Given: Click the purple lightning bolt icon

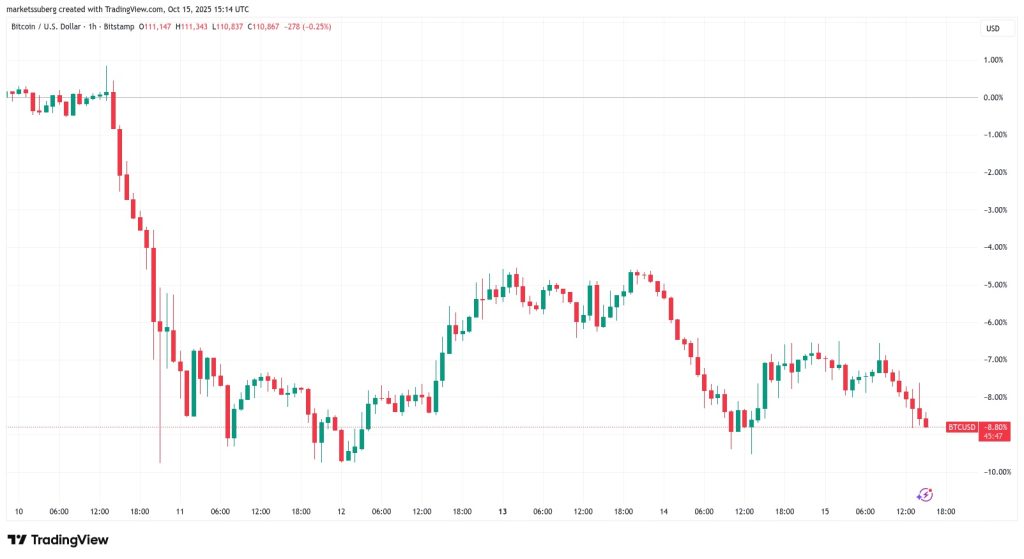Looking at the screenshot, I should [x=925, y=494].
